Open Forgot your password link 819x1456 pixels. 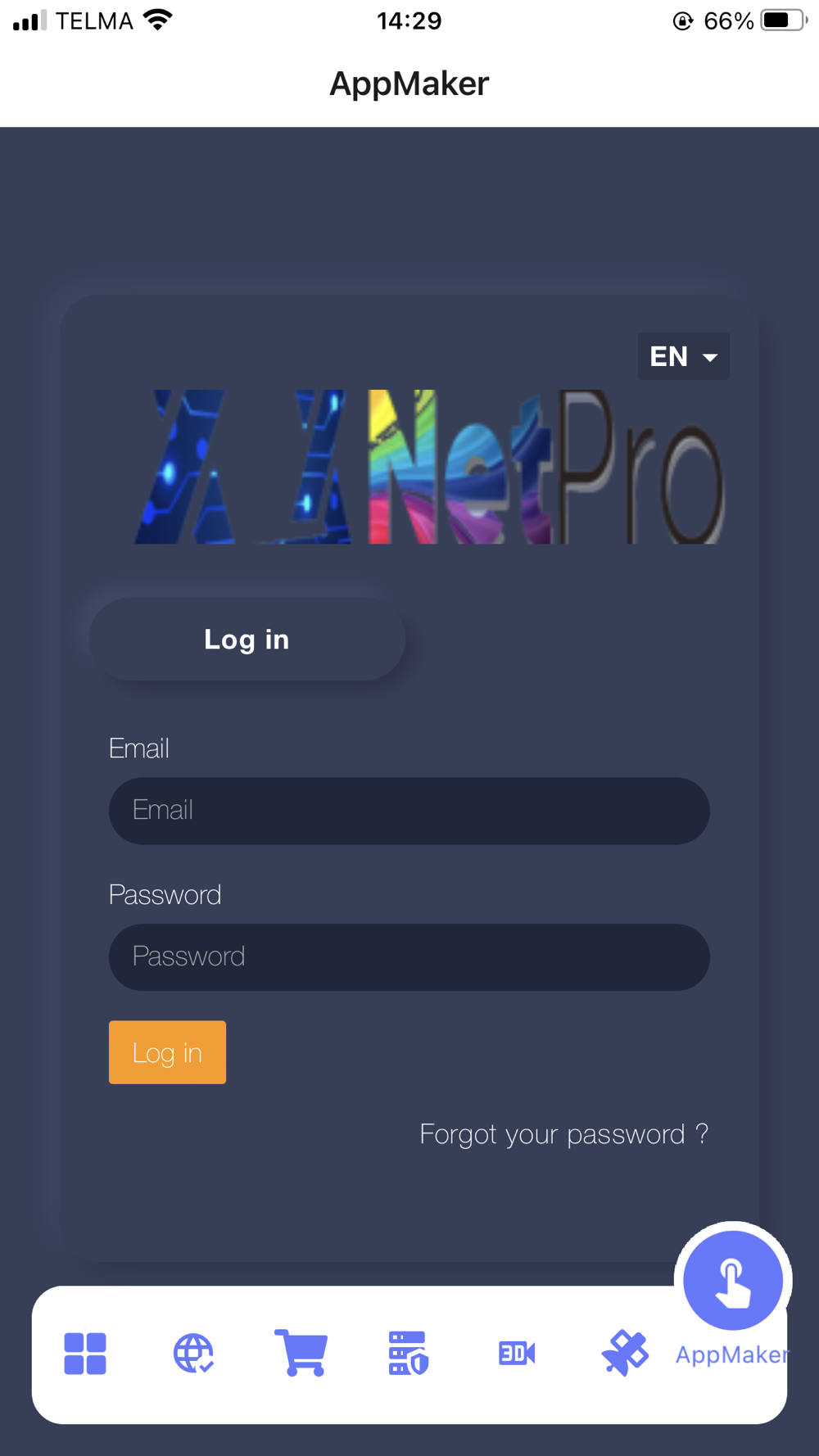[563, 1134]
